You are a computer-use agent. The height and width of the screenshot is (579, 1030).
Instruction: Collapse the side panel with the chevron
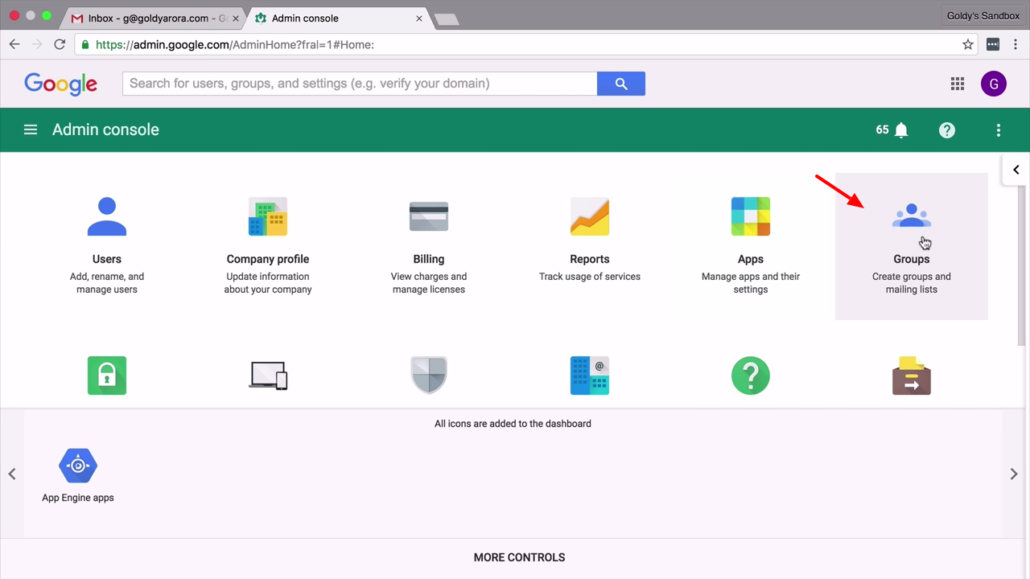click(x=1016, y=170)
